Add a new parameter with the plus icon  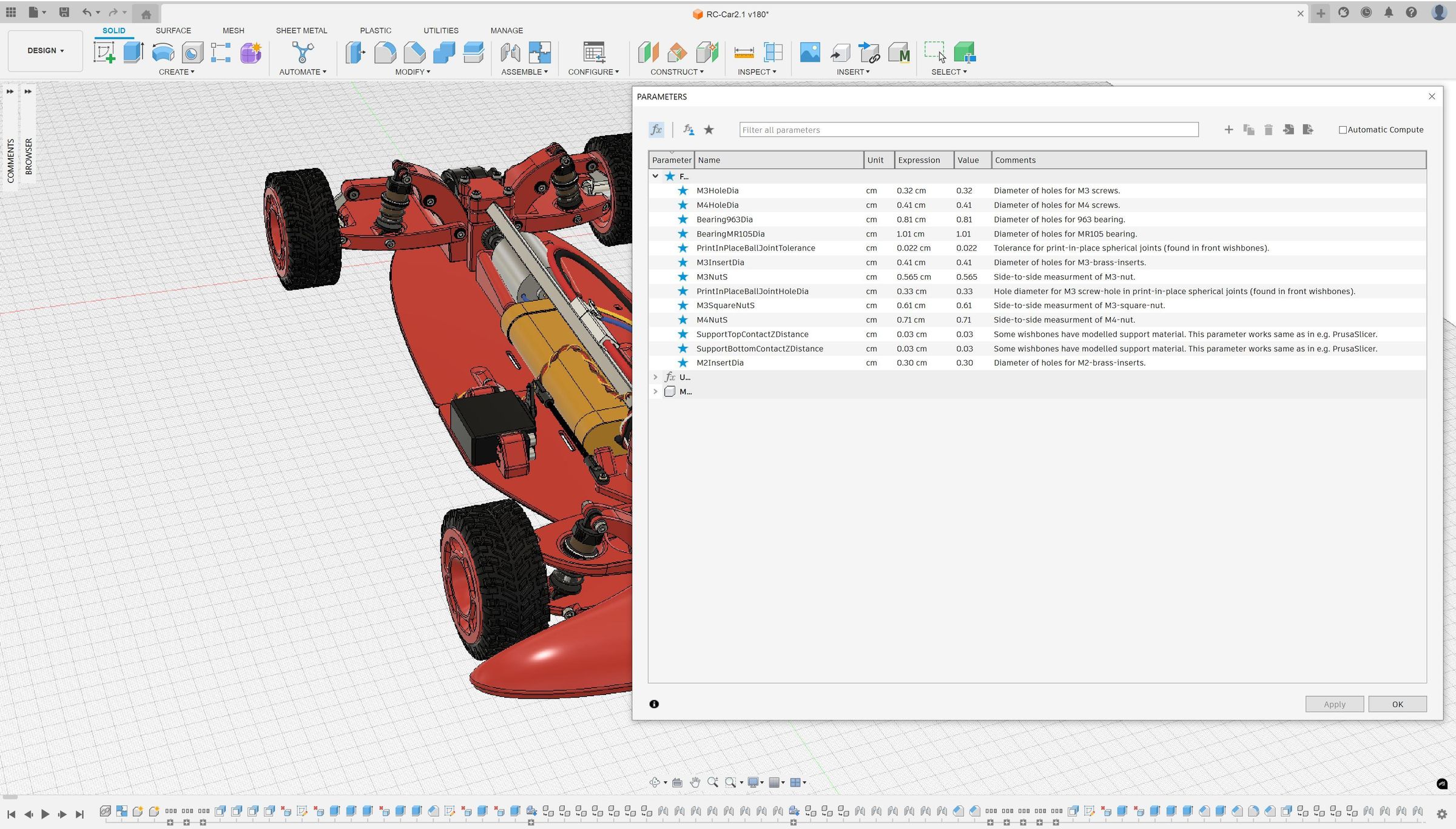(1229, 129)
